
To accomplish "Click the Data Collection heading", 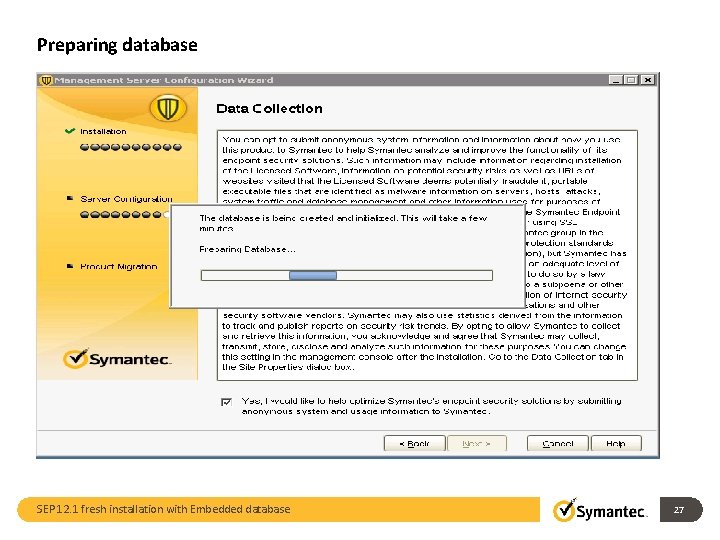I will point(269,109).
